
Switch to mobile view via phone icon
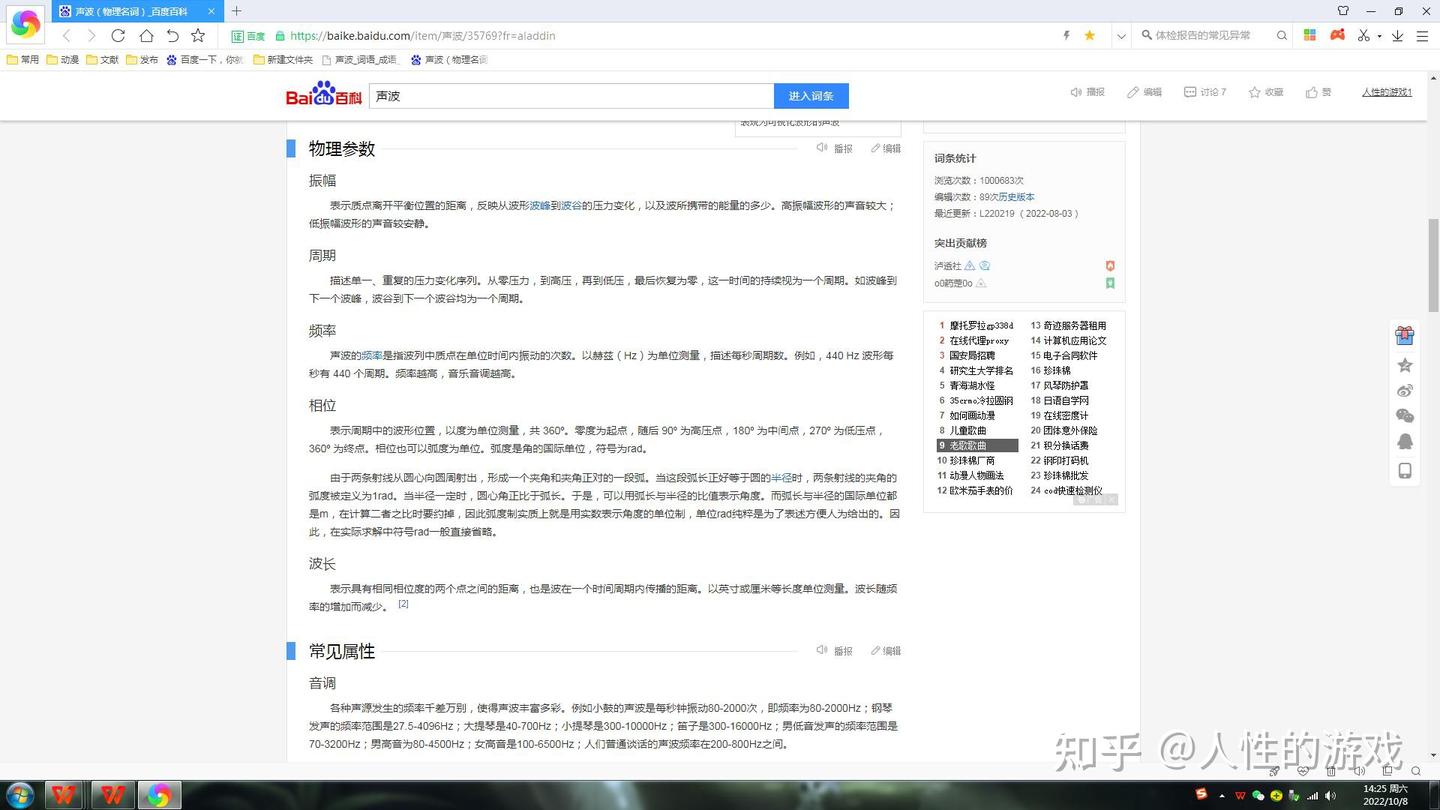(1405, 469)
